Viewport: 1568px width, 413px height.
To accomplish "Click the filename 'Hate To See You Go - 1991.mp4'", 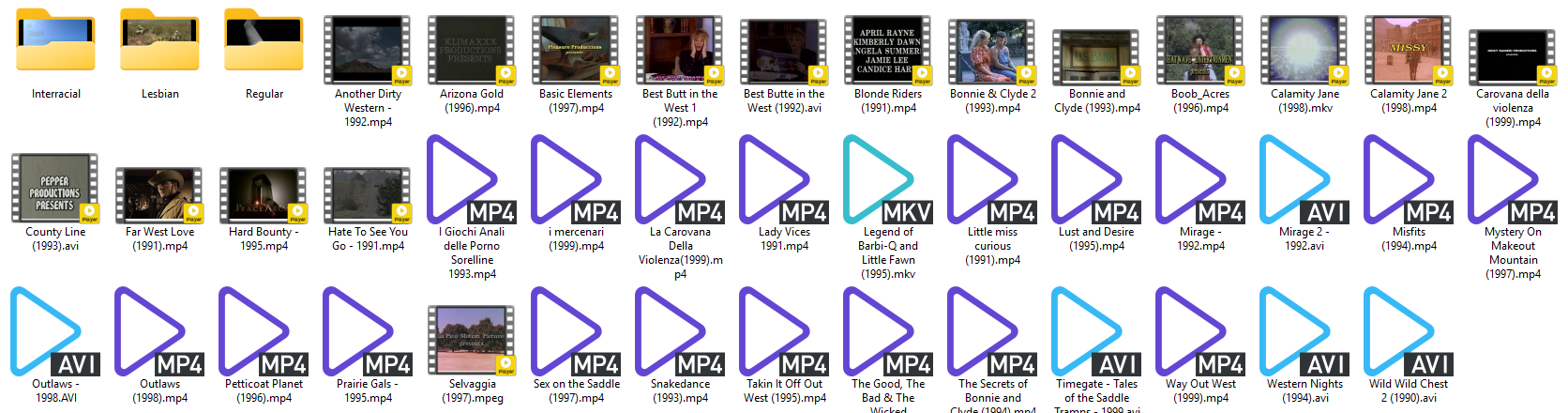I will coord(368,238).
